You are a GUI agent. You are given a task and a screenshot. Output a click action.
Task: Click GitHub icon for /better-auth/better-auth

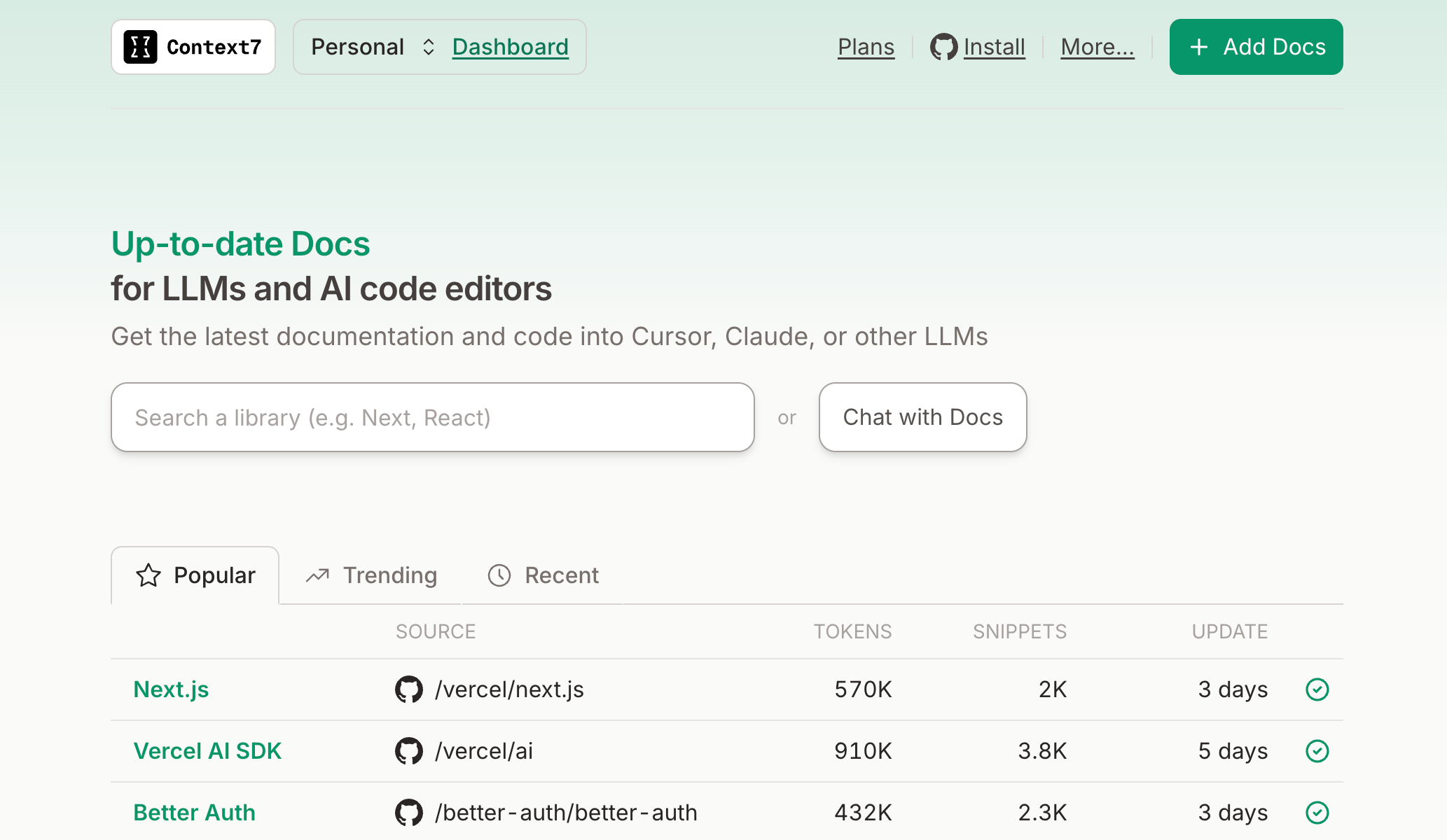click(x=409, y=813)
